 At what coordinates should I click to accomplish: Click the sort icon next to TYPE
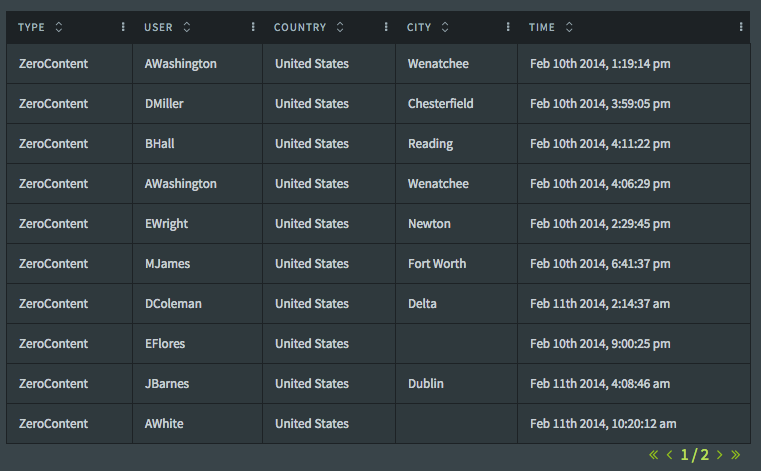(x=58, y=27)
